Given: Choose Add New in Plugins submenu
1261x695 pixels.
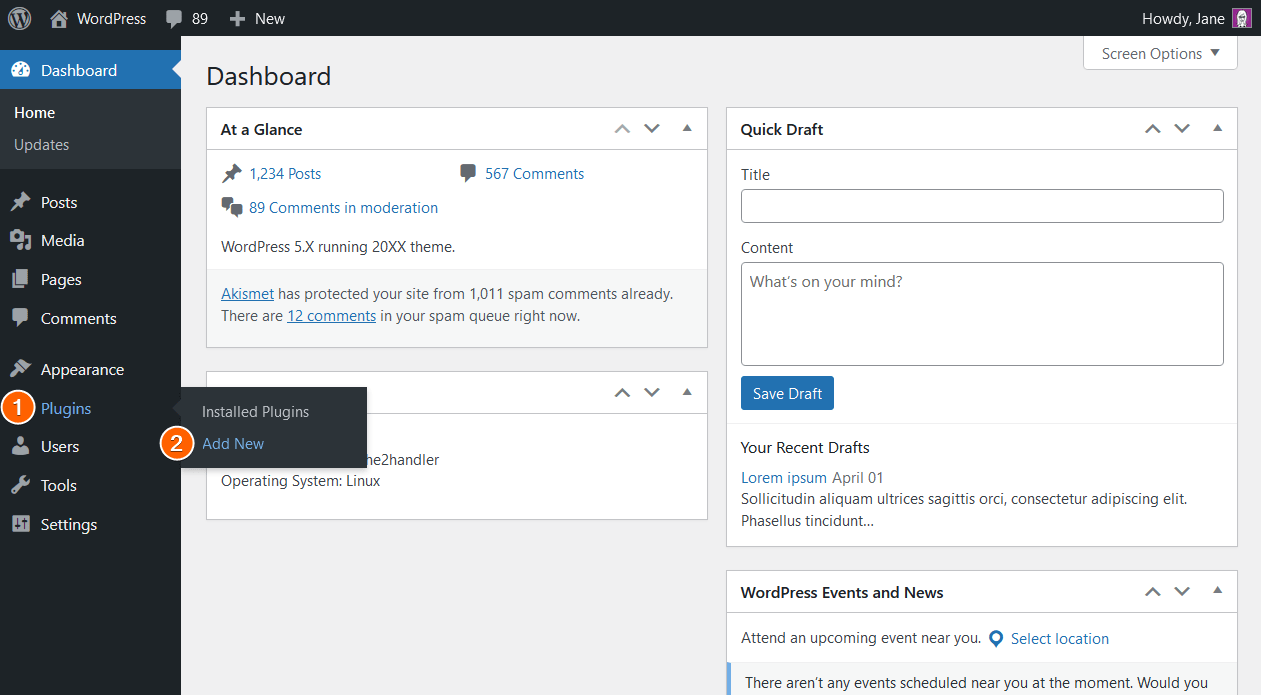Looking at the screenshot, I should pos(233,444).
